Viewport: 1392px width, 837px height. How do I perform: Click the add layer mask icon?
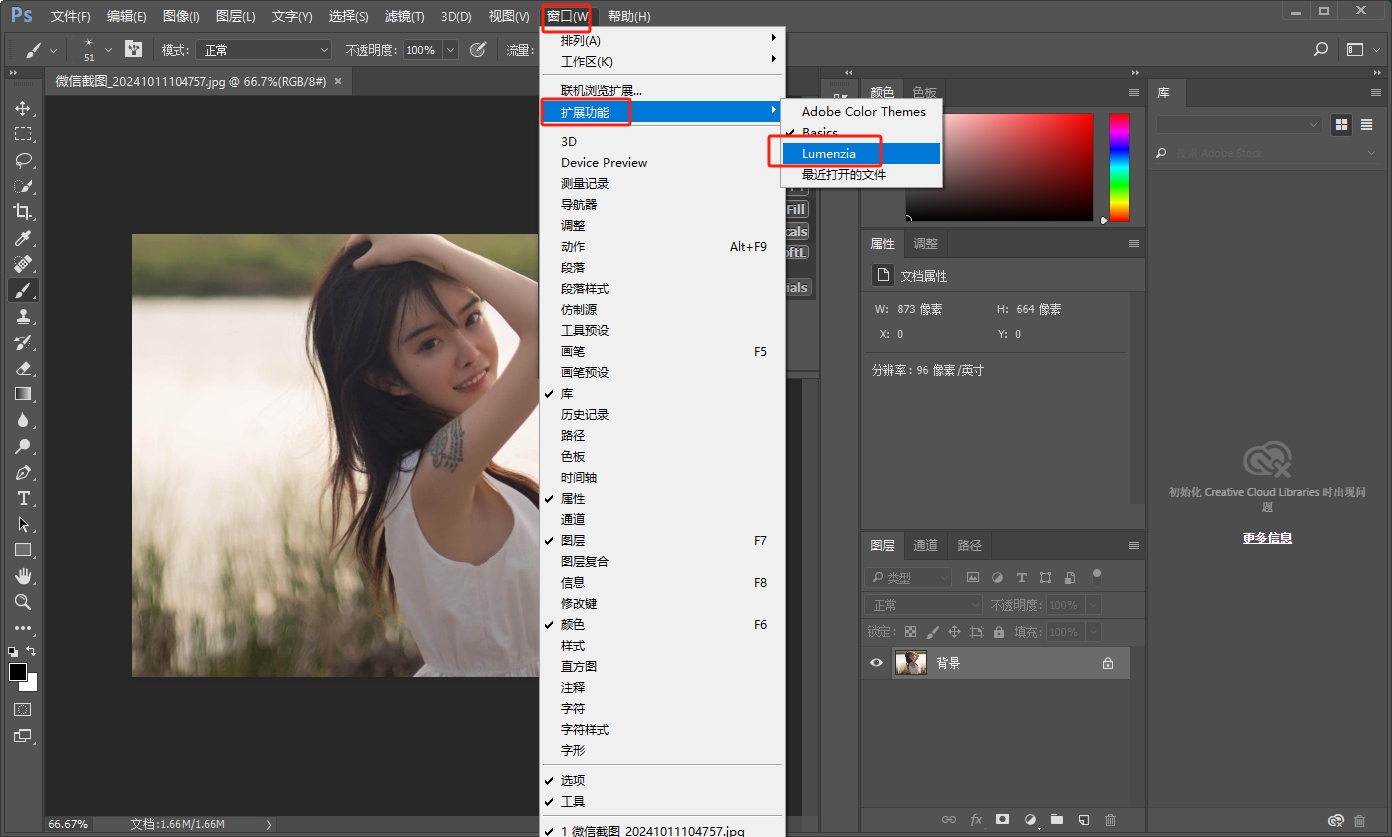[1002, 820]
